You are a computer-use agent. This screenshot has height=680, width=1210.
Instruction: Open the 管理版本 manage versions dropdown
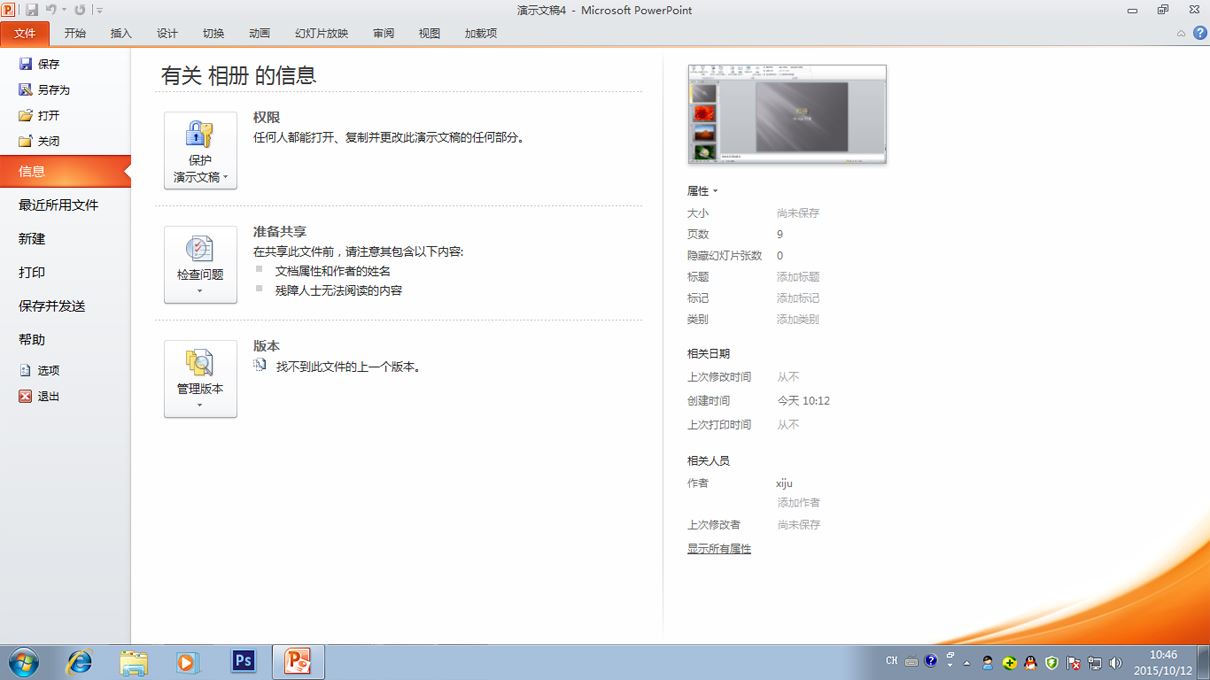point(200,379)
